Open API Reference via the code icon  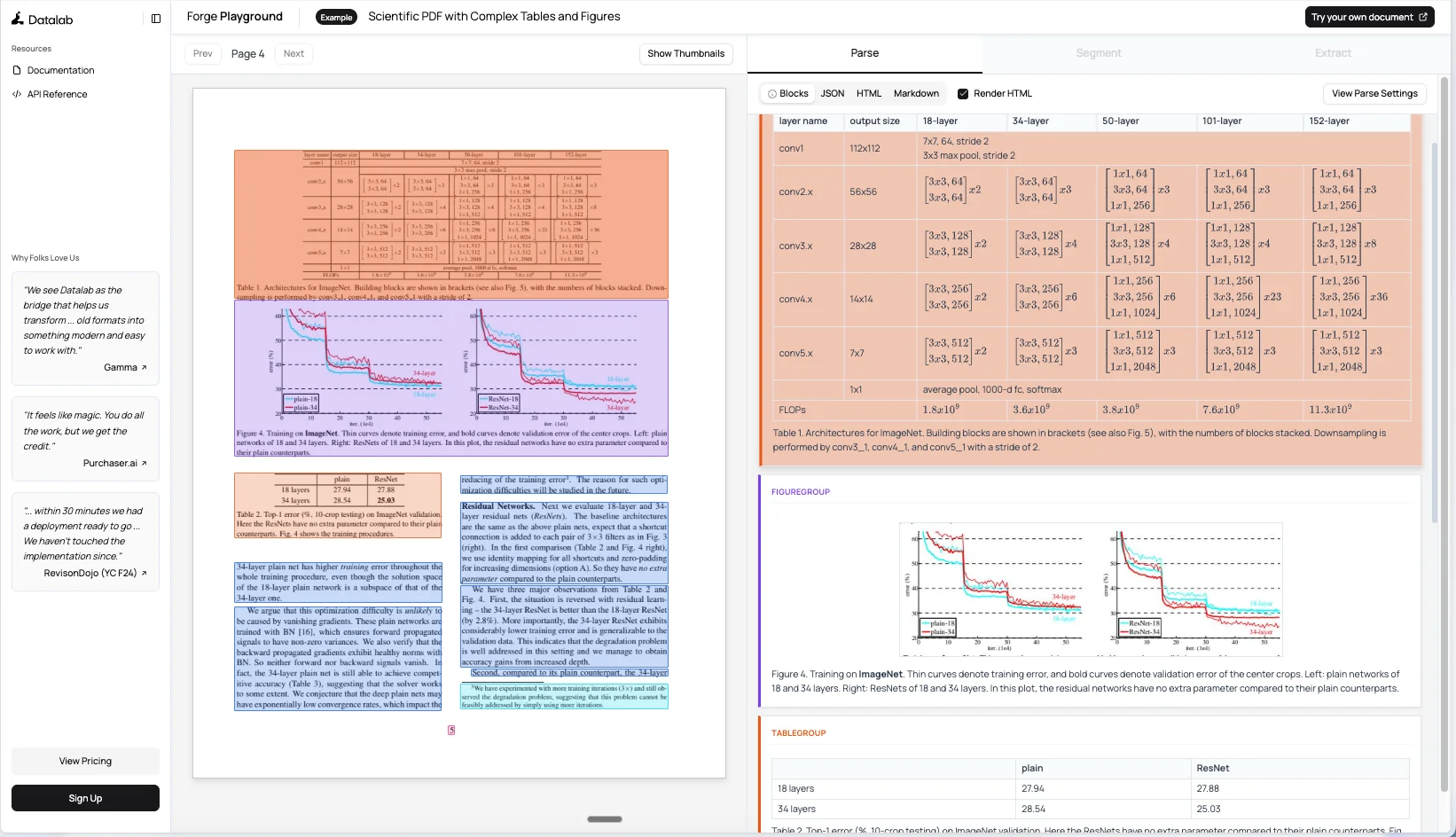(15, 93)
